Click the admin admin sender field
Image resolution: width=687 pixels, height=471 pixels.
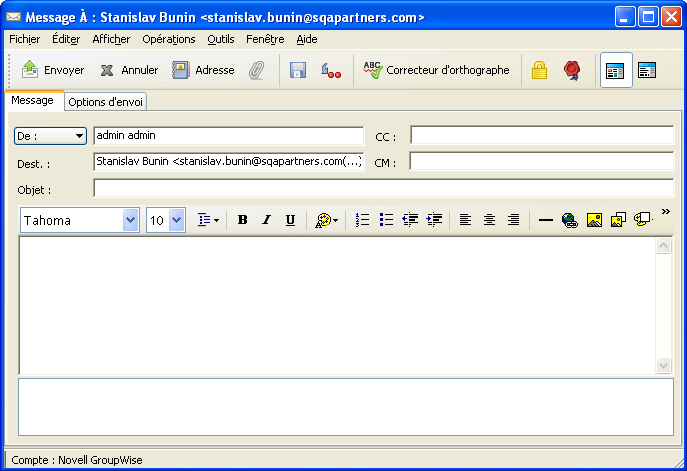(x=228, y=136)
